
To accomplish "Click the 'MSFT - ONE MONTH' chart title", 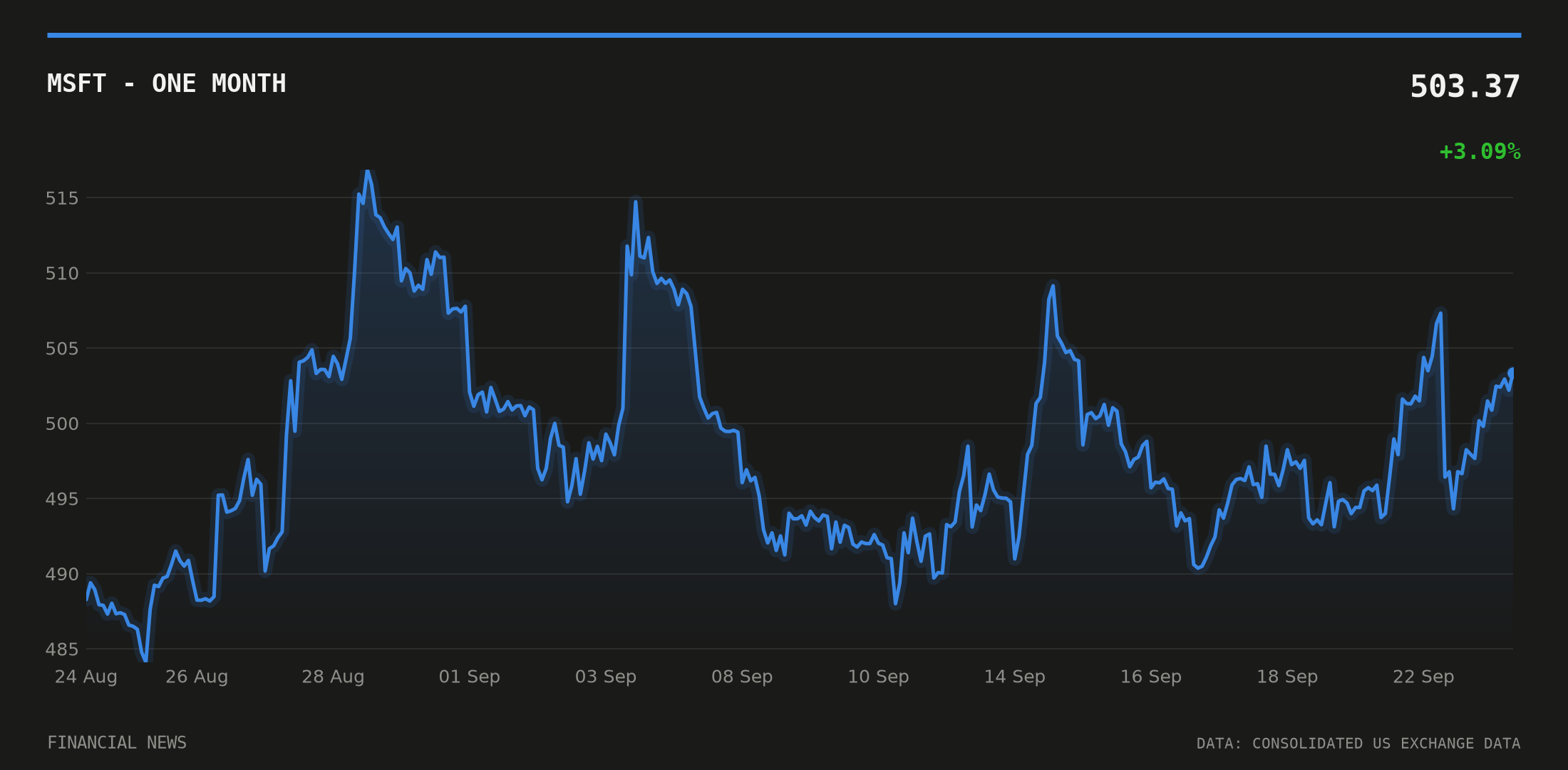I will (167, 83).
